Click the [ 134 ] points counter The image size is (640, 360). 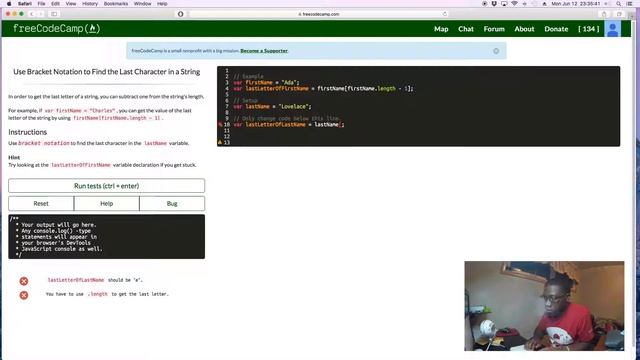pos(589,29)
